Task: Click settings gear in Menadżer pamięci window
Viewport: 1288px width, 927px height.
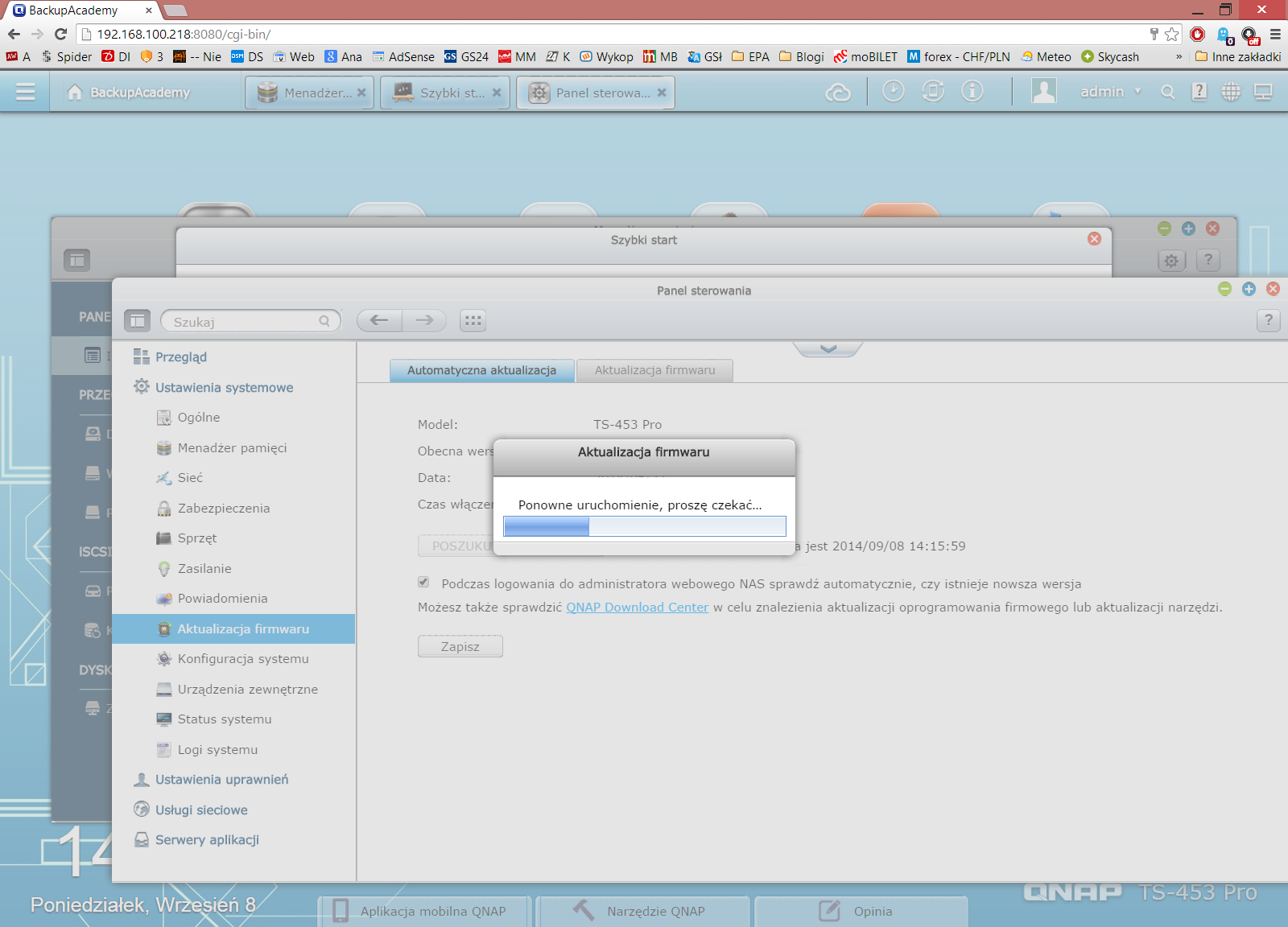Action: (x=1171, y=260)
